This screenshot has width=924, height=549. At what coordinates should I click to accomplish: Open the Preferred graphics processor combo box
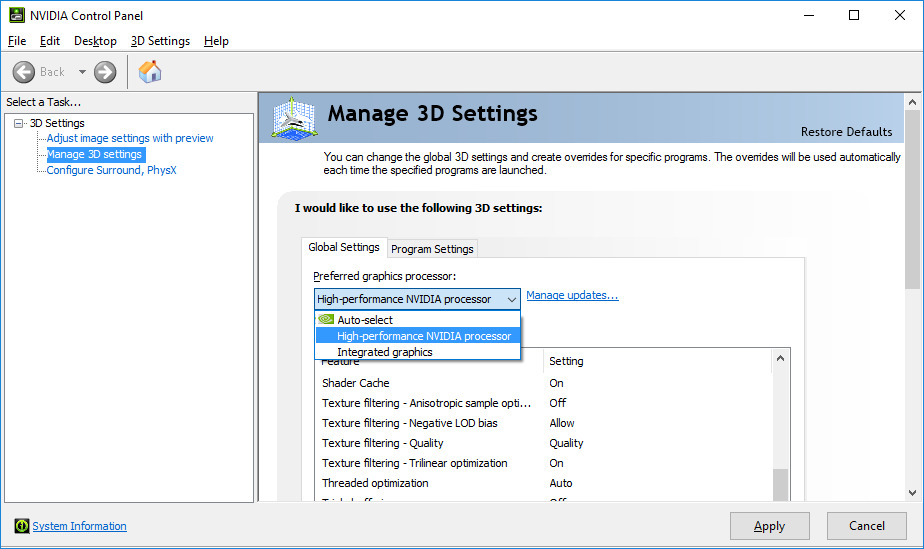(417, 299)
